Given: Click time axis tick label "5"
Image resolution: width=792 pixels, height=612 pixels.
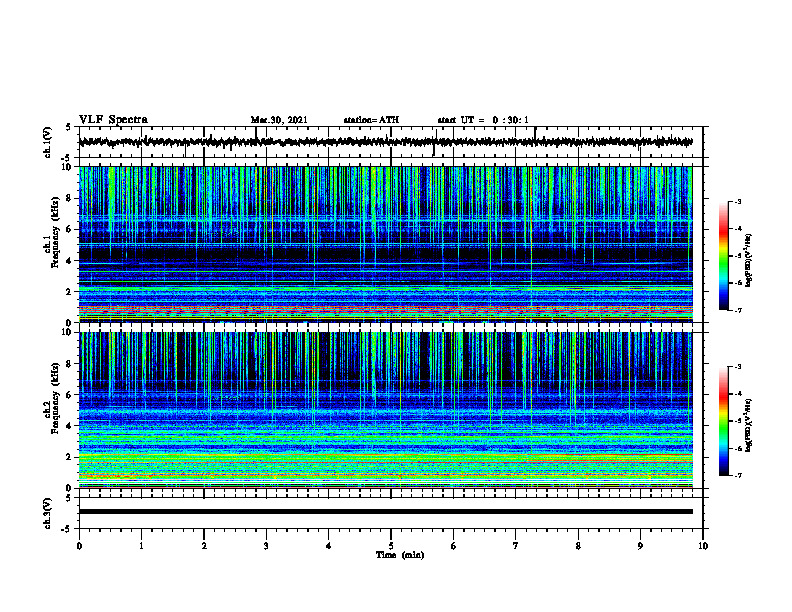Looking at the screenshot, I should (391, 546).
